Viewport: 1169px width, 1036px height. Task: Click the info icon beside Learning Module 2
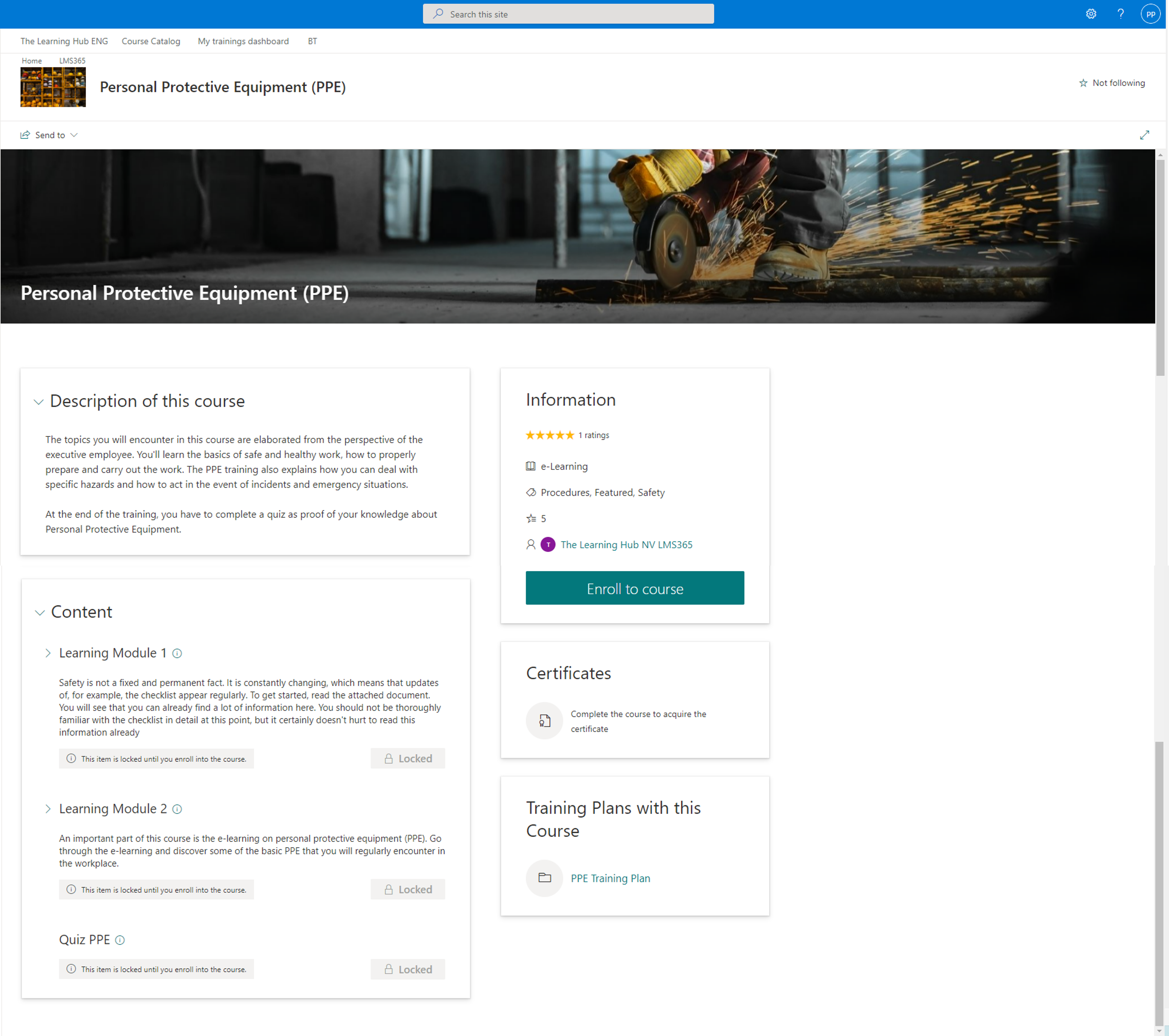coord(177,809)
